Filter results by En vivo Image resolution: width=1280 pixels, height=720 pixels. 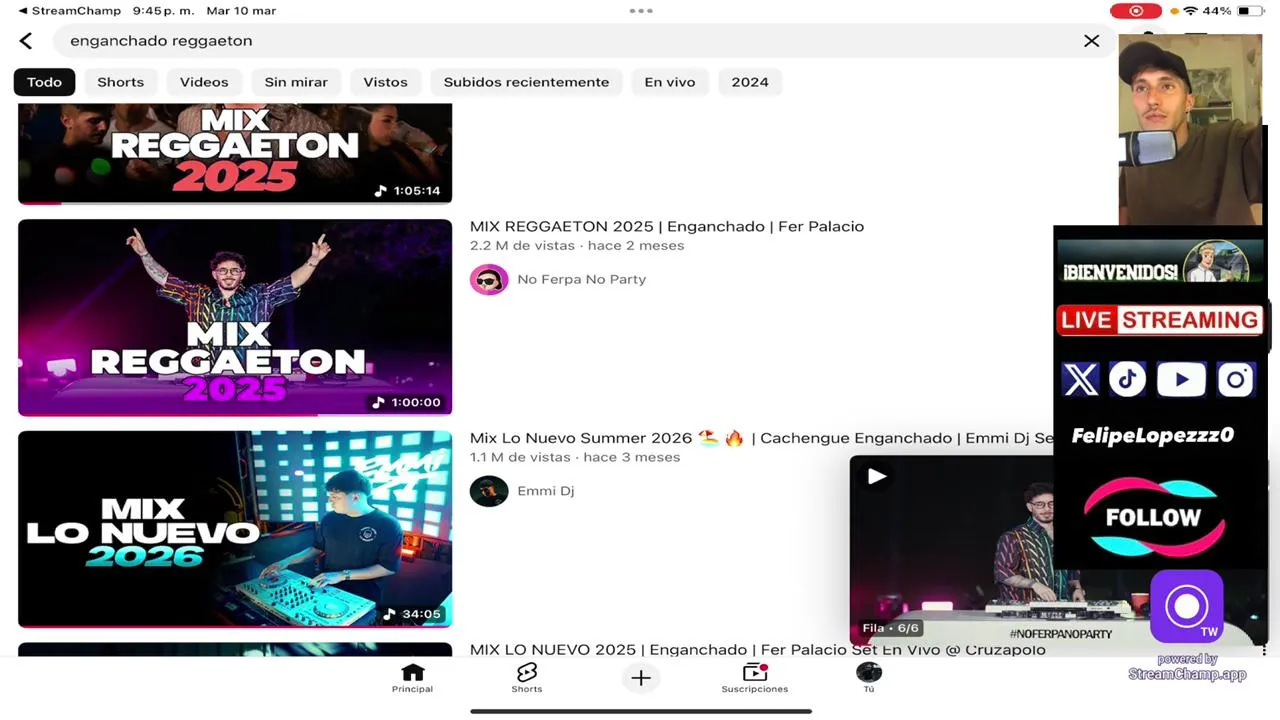coord(670,82)
